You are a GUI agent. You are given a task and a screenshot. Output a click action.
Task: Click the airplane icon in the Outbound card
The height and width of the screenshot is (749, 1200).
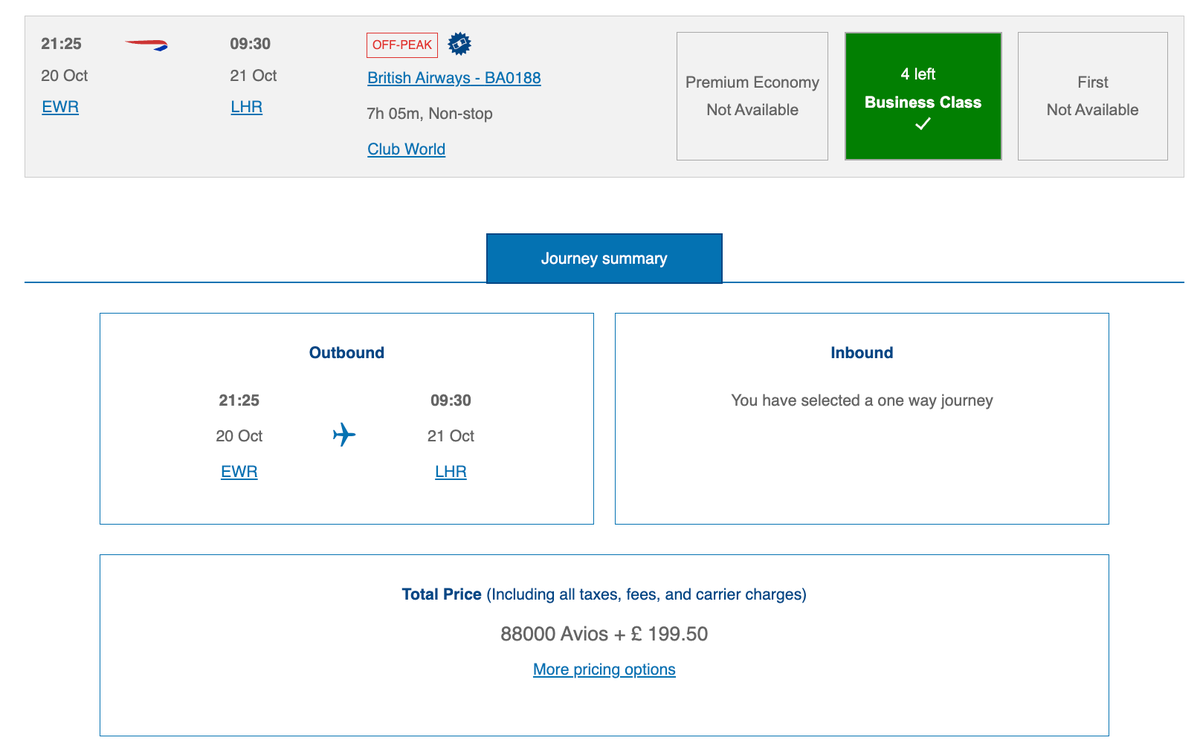coord(344,434)
